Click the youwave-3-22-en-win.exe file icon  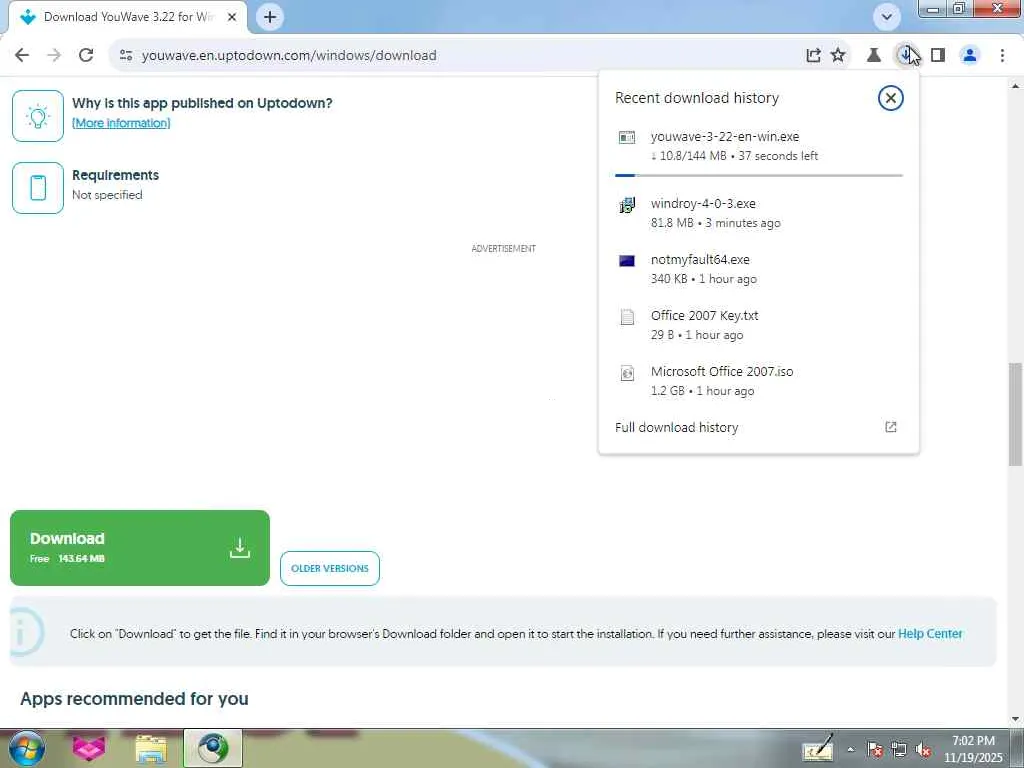pyautogui.click(x=627, y=137)
